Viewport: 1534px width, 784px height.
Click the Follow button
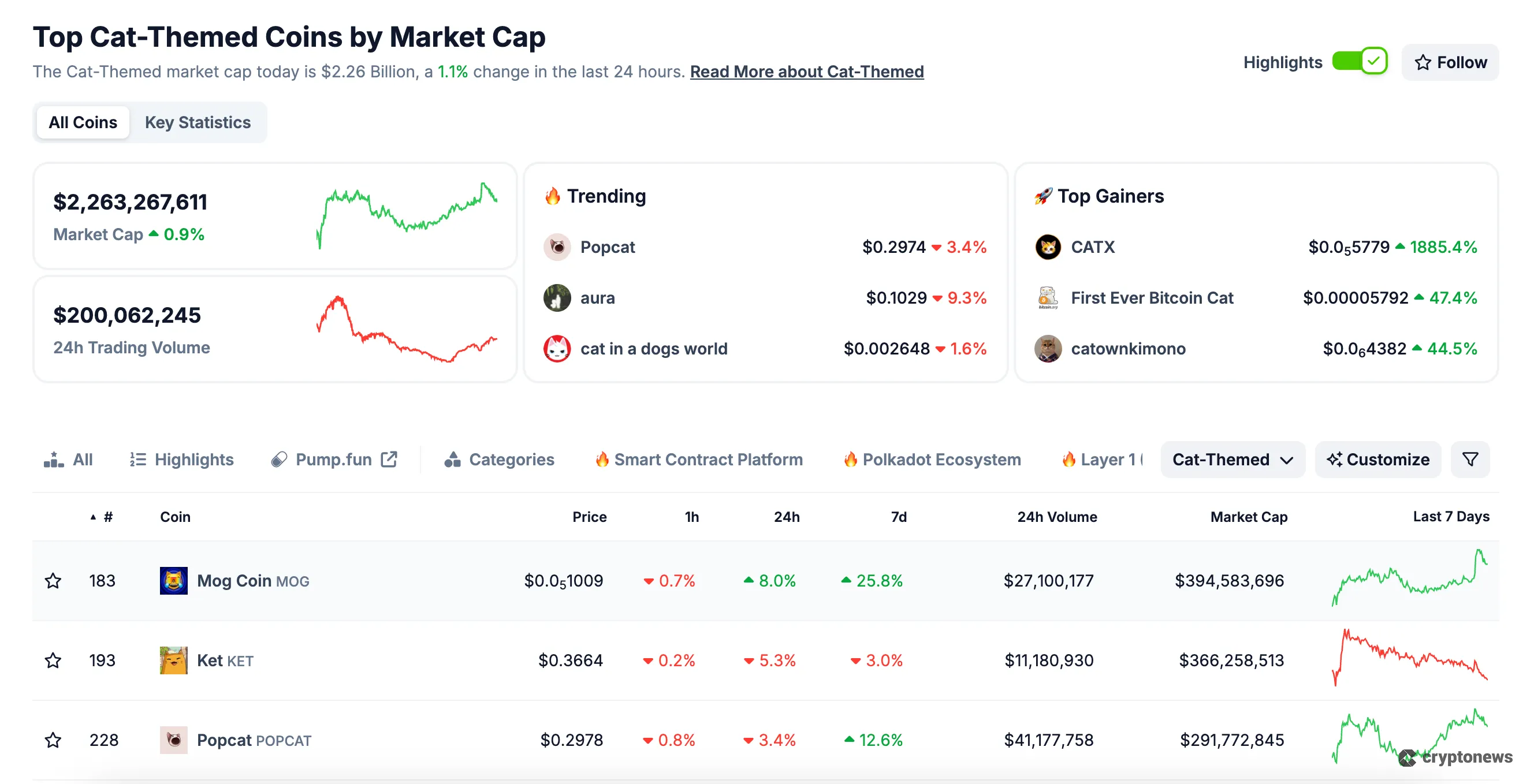pyautogui.click(x=1450, y=62)
